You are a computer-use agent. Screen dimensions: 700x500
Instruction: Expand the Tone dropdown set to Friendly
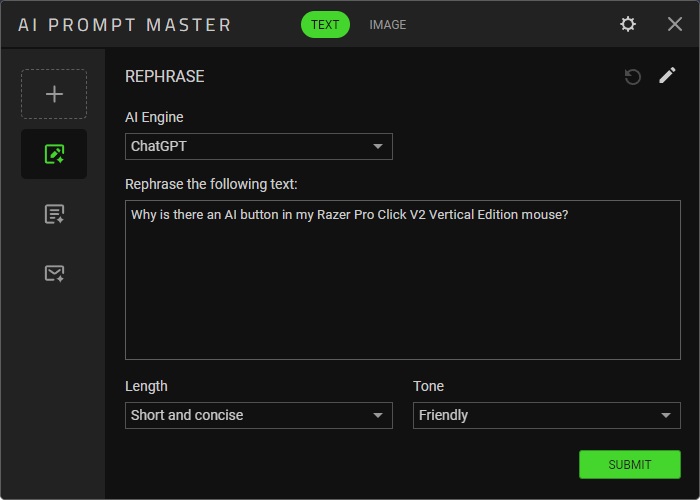pos(546,415)
